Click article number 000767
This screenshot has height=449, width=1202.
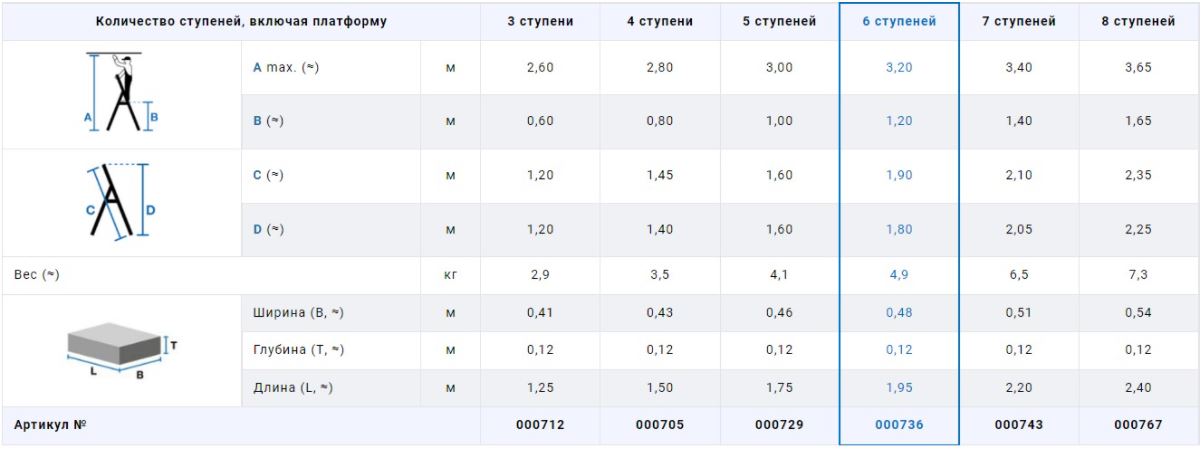pos(1138,425)
